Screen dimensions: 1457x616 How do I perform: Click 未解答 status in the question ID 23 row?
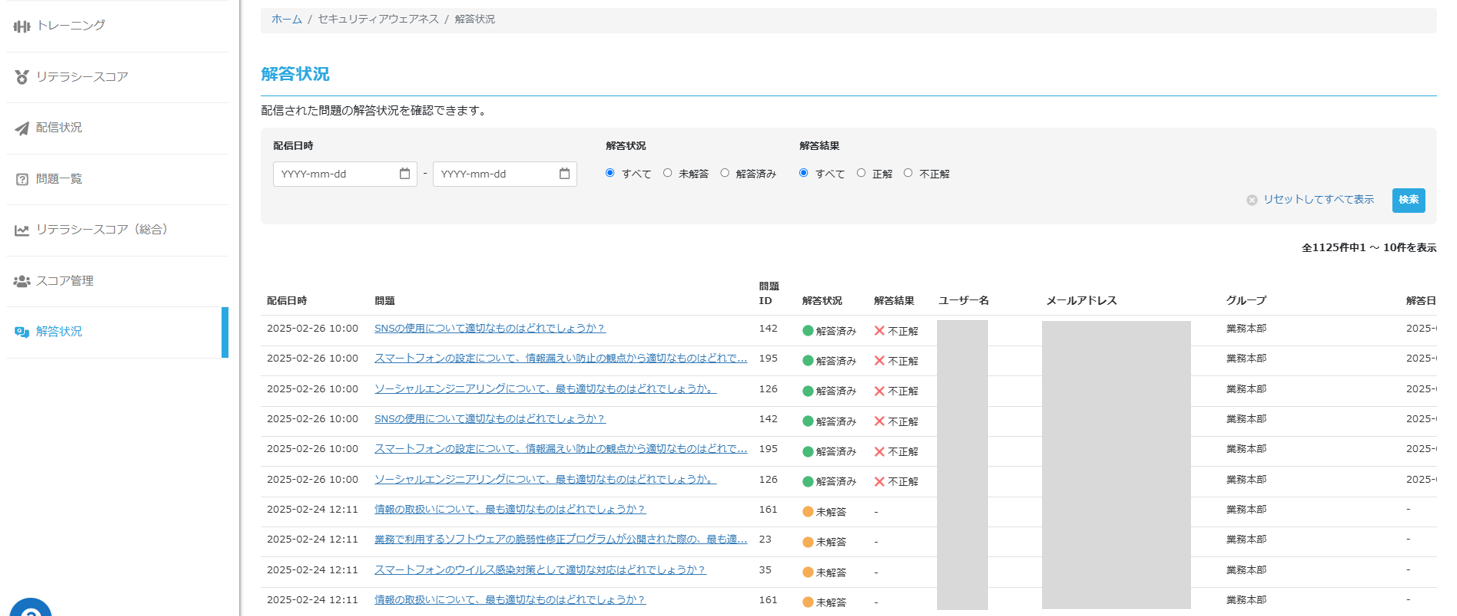coord(831,542)
